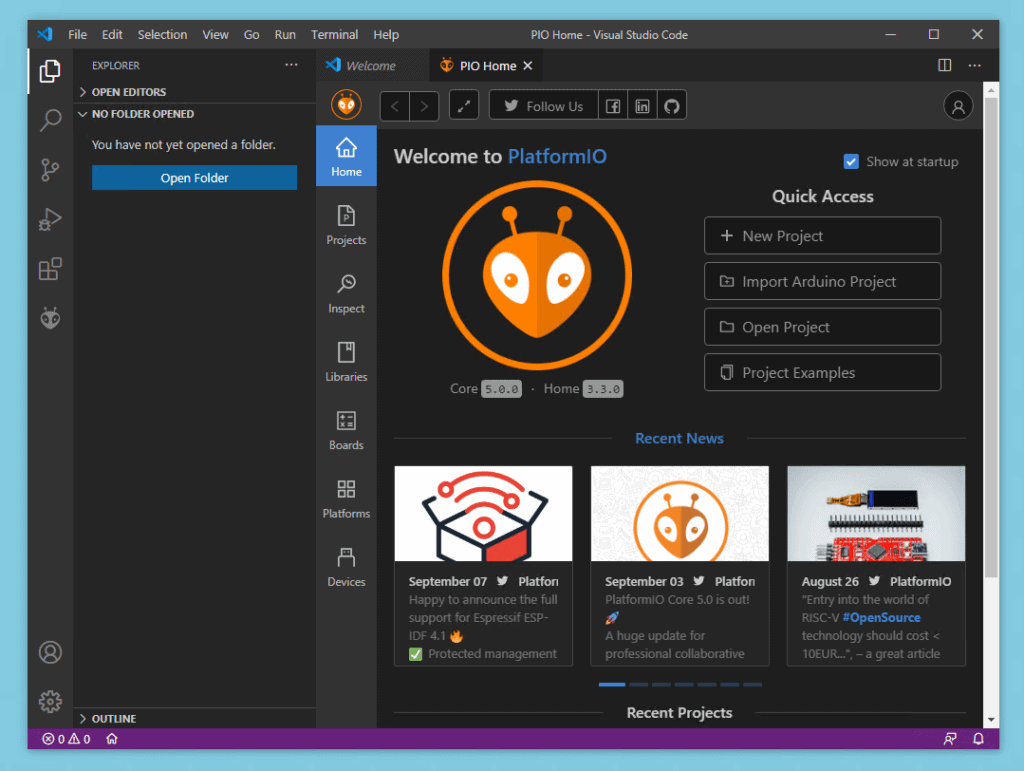Screen dimensions: 1024x771
Task: Expand the Open Editors section
Action: (x=195, y=91)
